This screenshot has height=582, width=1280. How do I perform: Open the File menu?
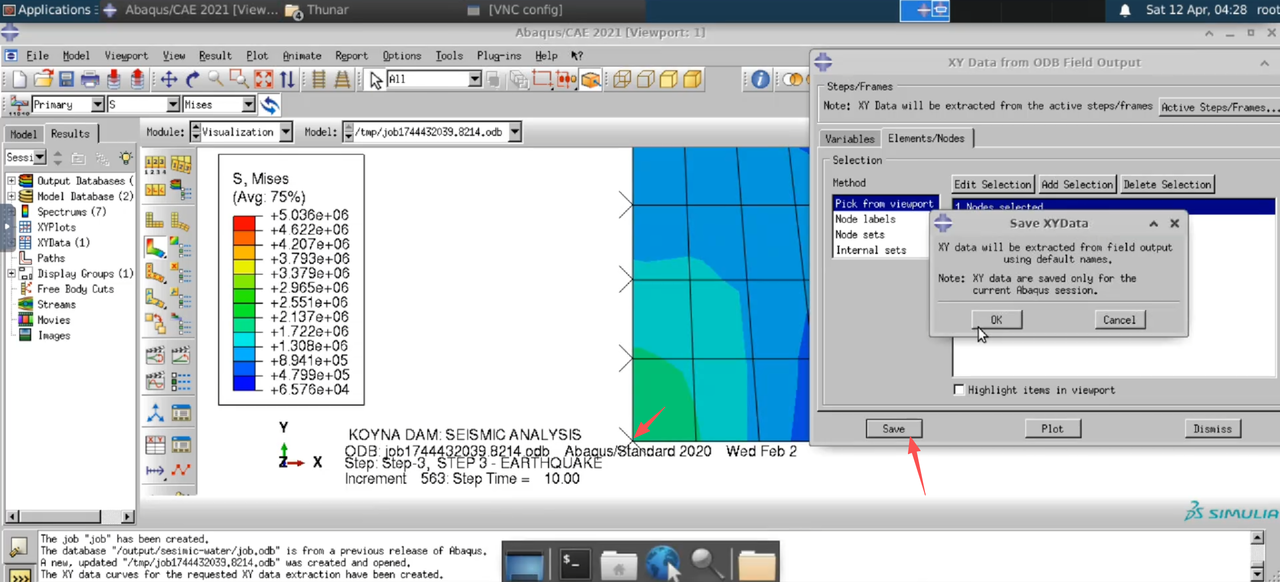pos(37,56)
